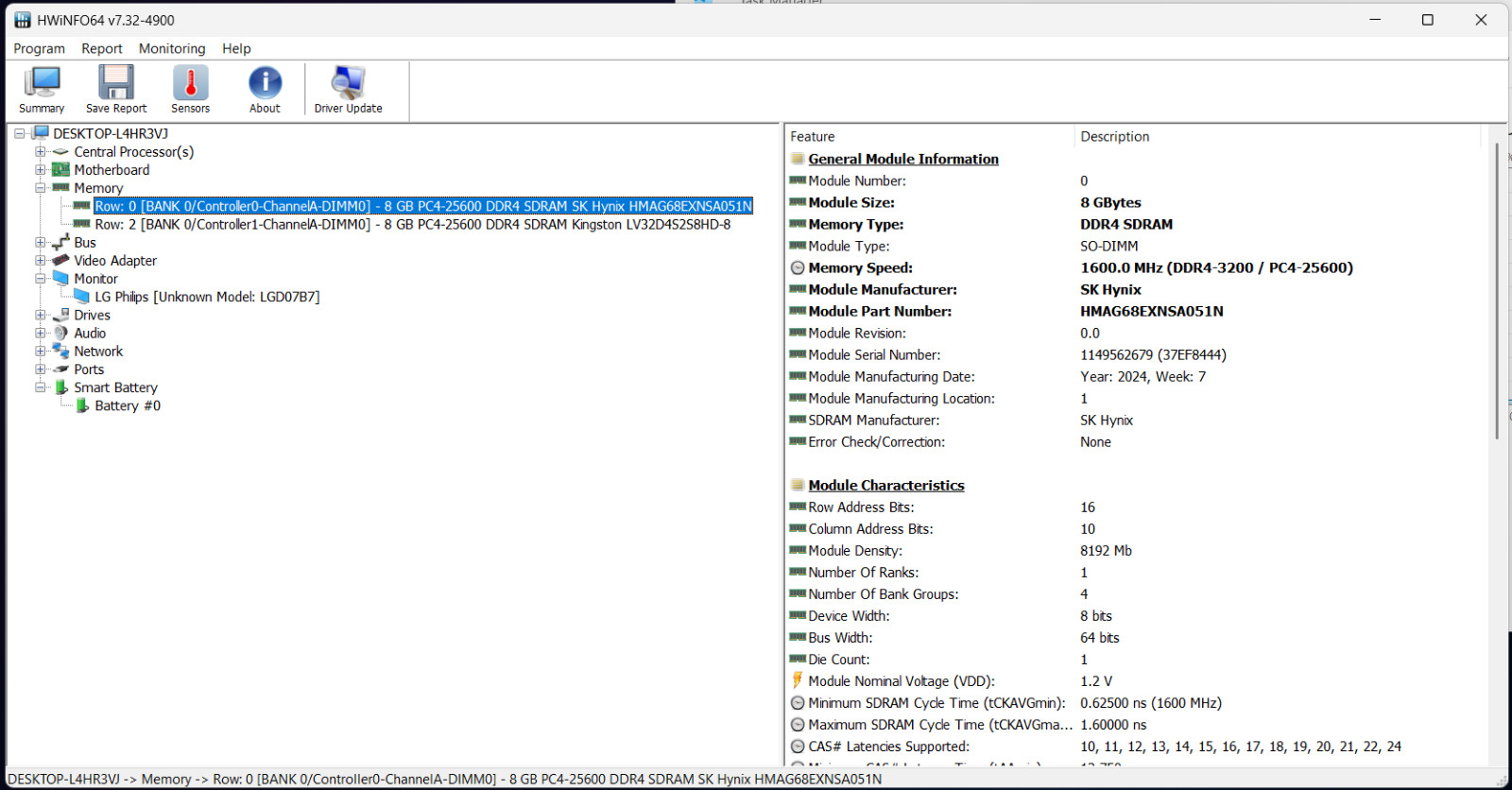This screenshot has width=1512, height=790.
Task: Open the Monitoring menu
Action: point(172,48)
